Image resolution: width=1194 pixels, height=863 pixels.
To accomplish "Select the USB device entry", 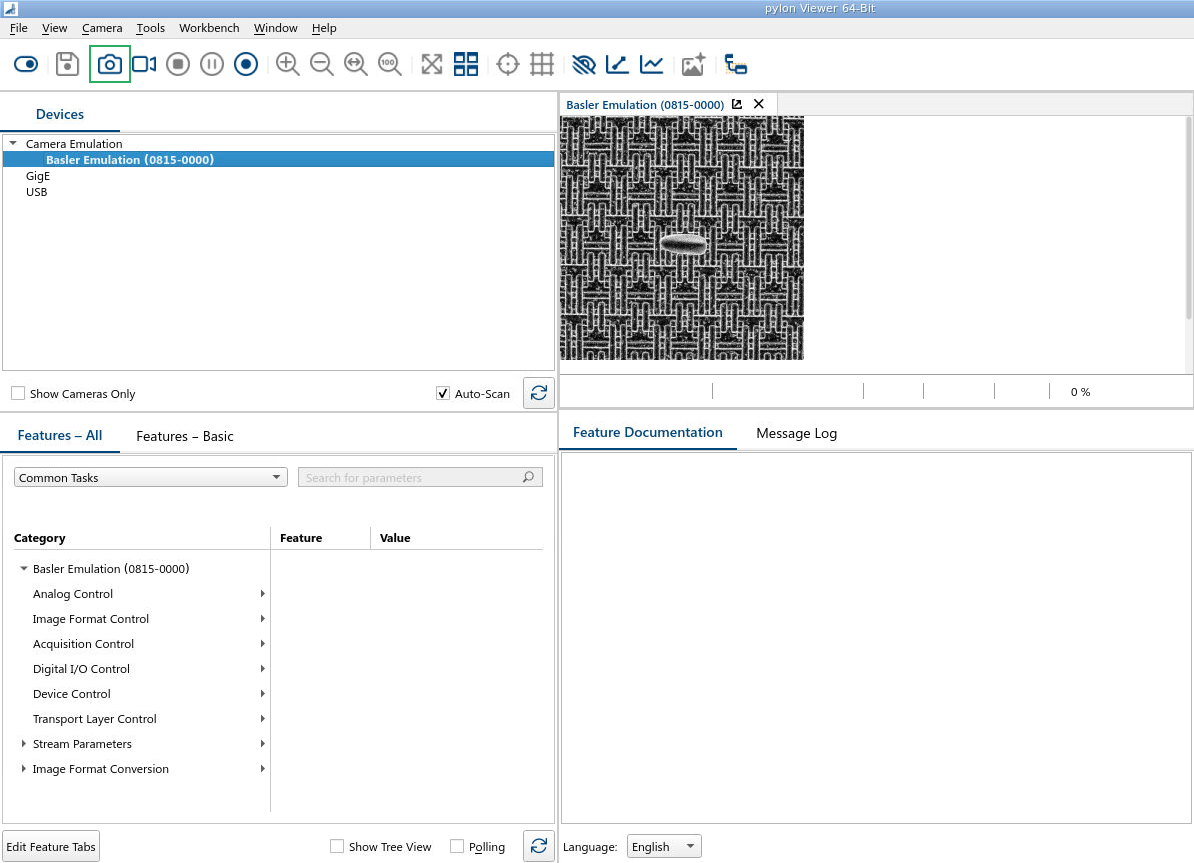I will click(37, 192).
